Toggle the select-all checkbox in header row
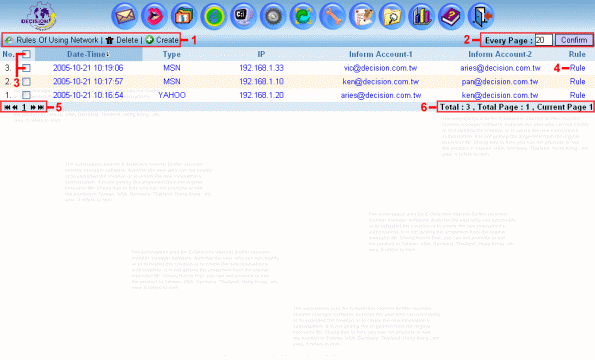The image size is (595, 360). [x=26, y=54]
